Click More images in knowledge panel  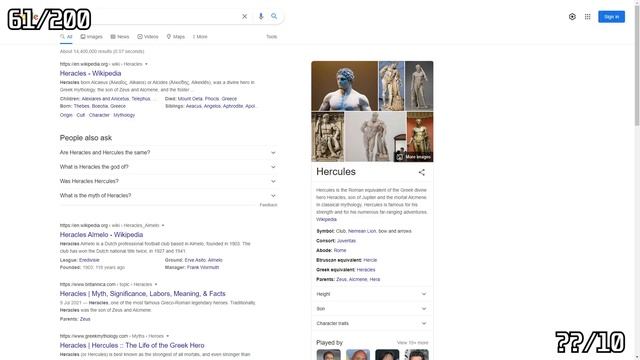pos(413,157)
